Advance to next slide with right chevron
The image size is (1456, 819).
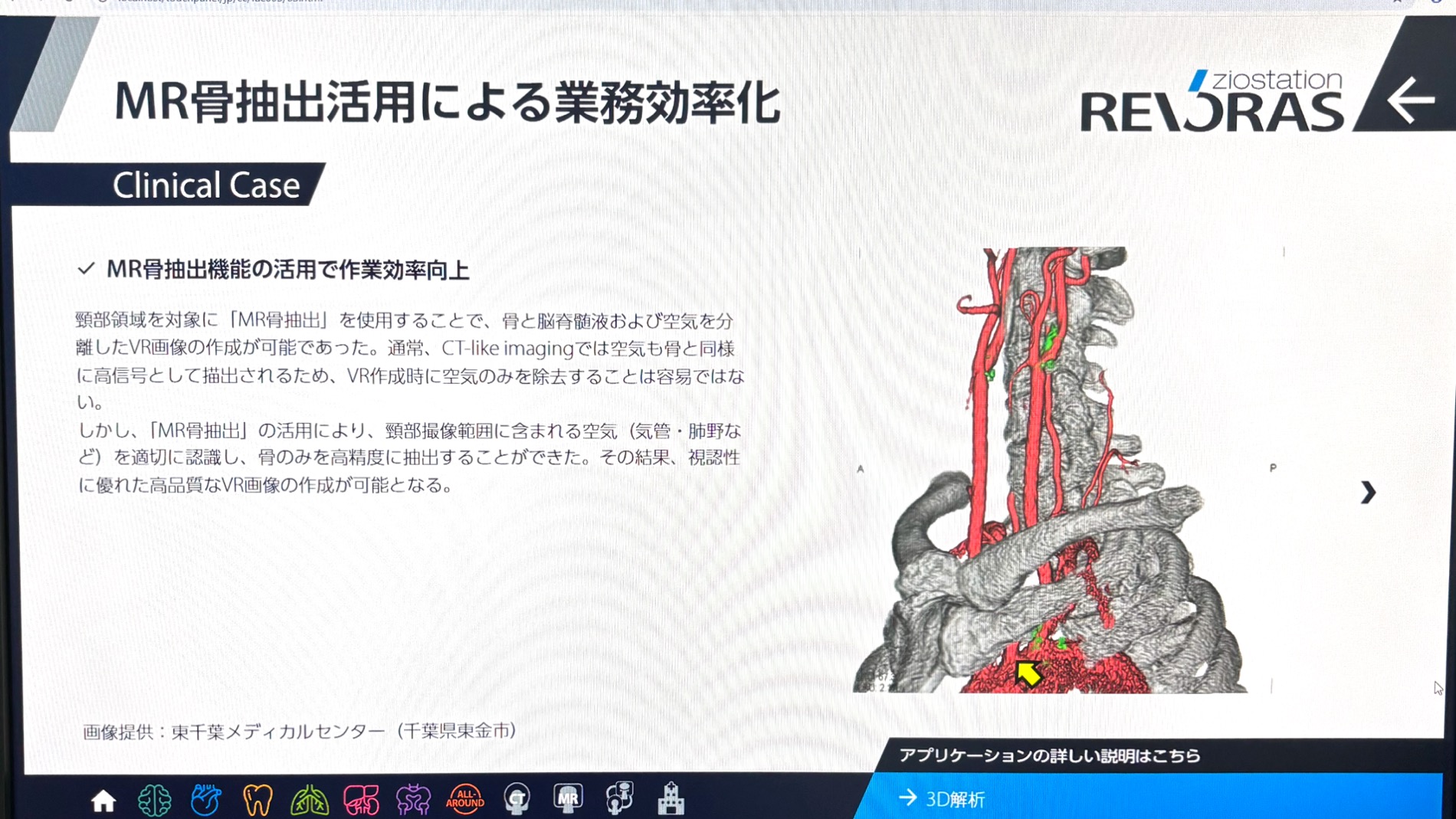[x=1368, y=492]
